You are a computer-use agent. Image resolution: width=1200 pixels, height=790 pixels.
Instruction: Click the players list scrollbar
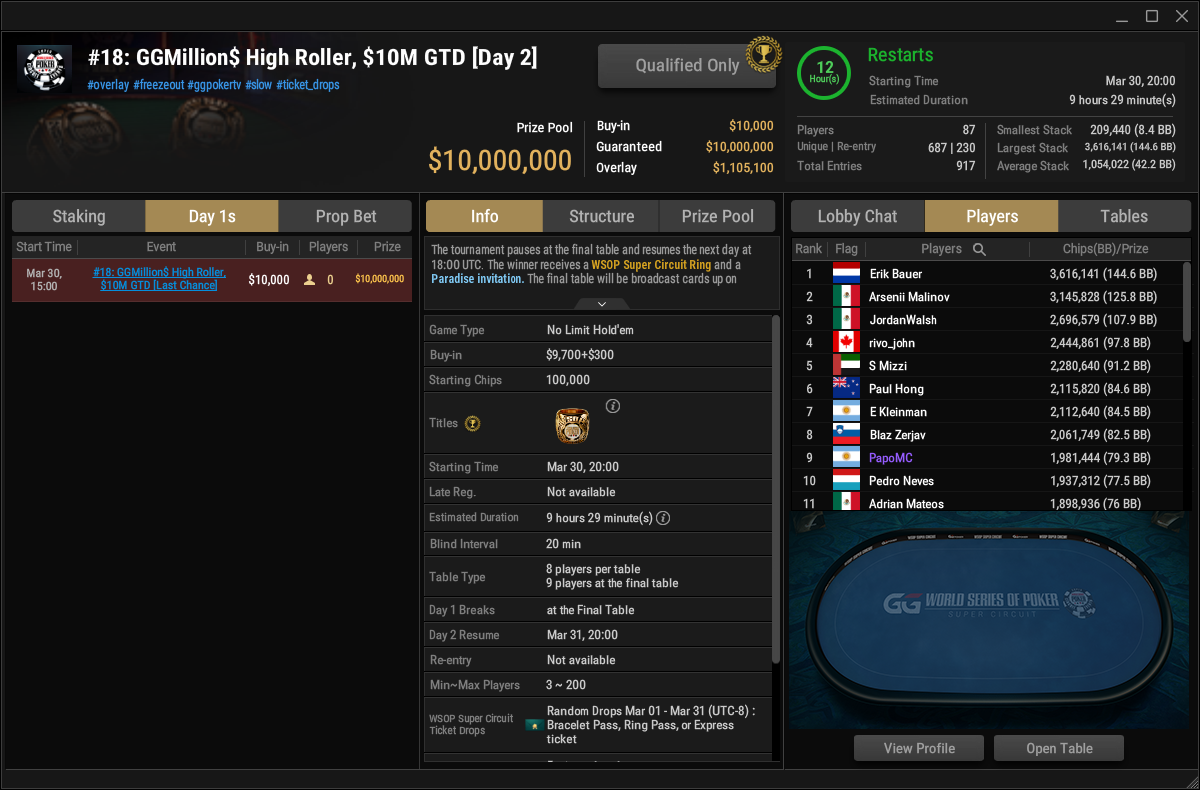1187,300
